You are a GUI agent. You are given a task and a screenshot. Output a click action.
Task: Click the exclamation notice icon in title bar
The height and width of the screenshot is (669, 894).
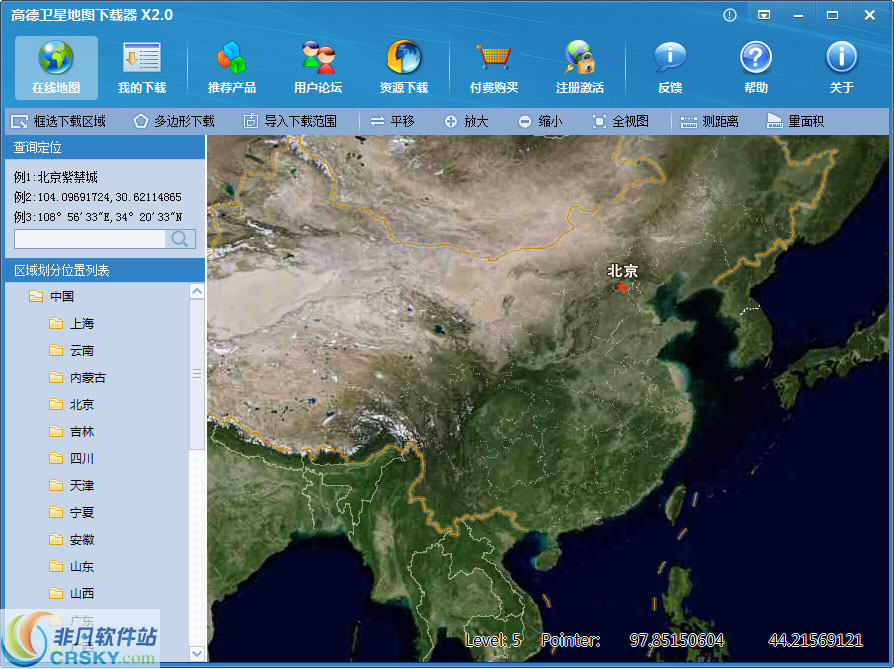(x=730, y=15)
